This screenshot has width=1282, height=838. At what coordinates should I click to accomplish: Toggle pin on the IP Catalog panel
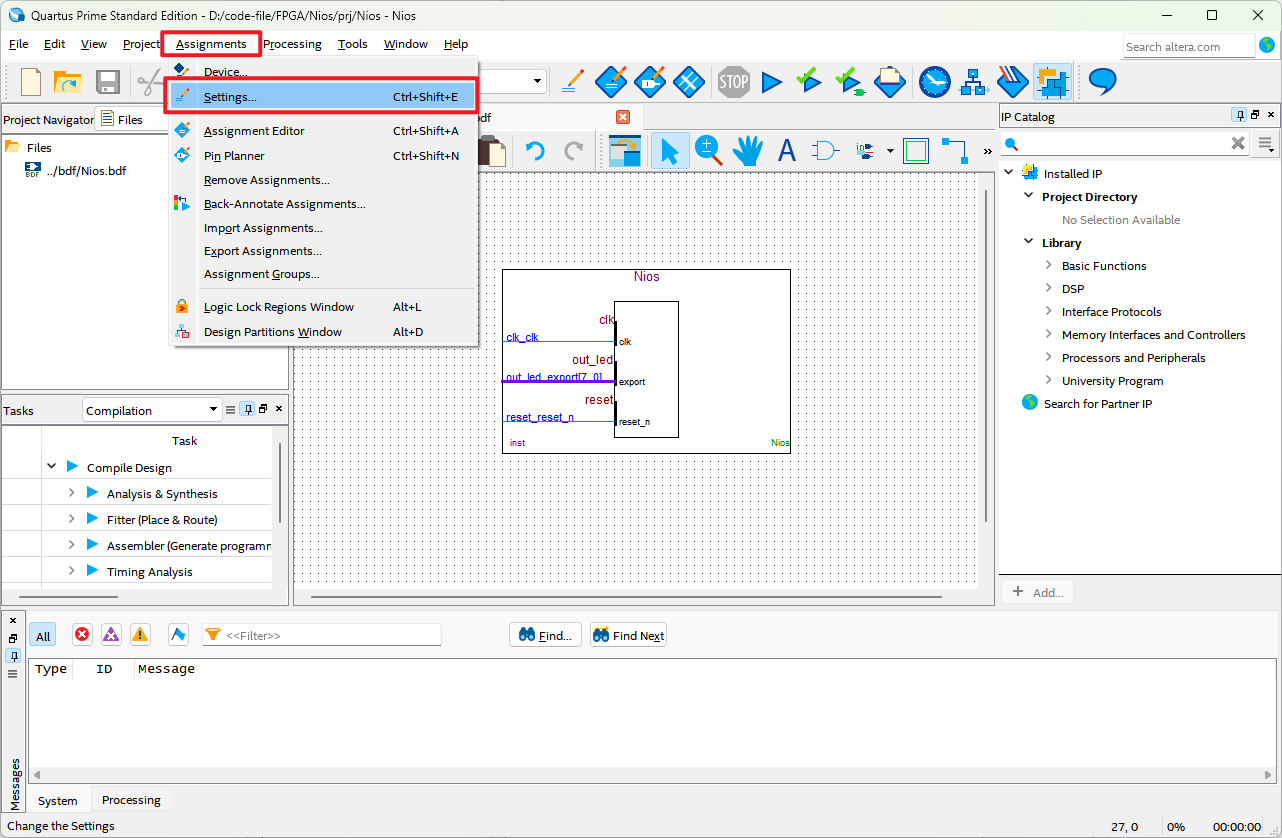[x=1240, y=115]
